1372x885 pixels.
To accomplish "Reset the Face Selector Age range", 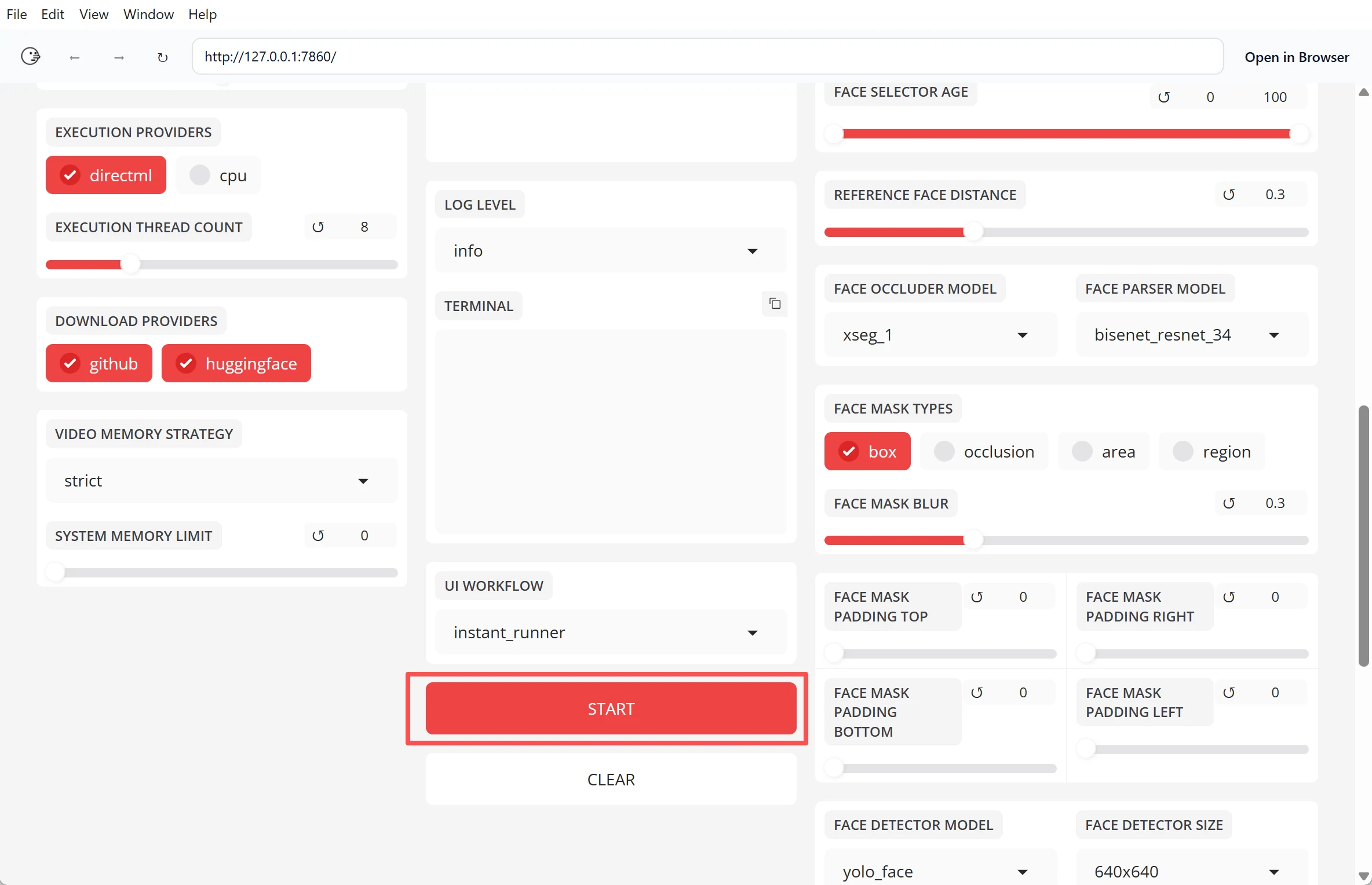I will coord(1164,97).
